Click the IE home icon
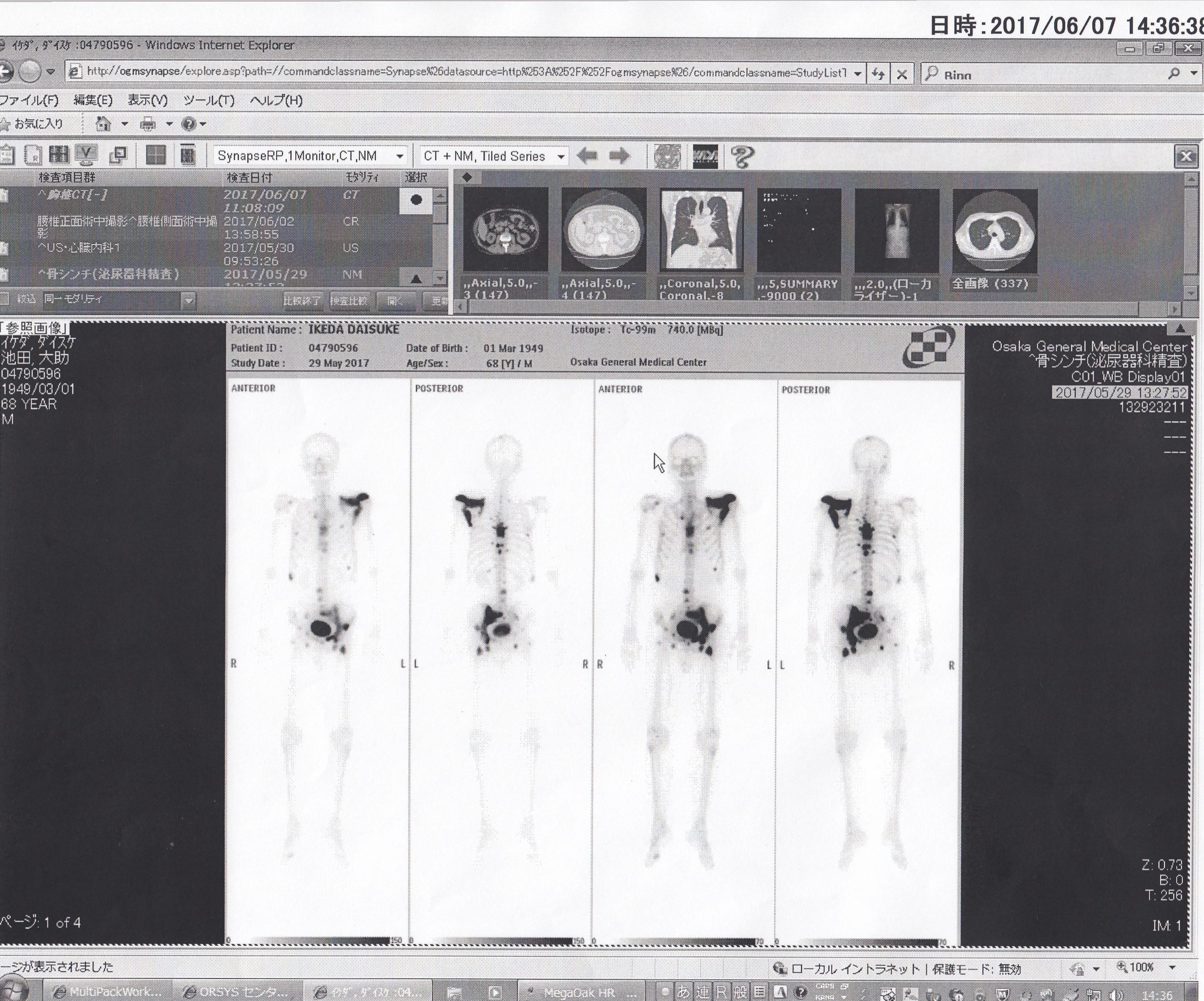This screenshot has width=1204, height=1001. [x=103, y=123]
